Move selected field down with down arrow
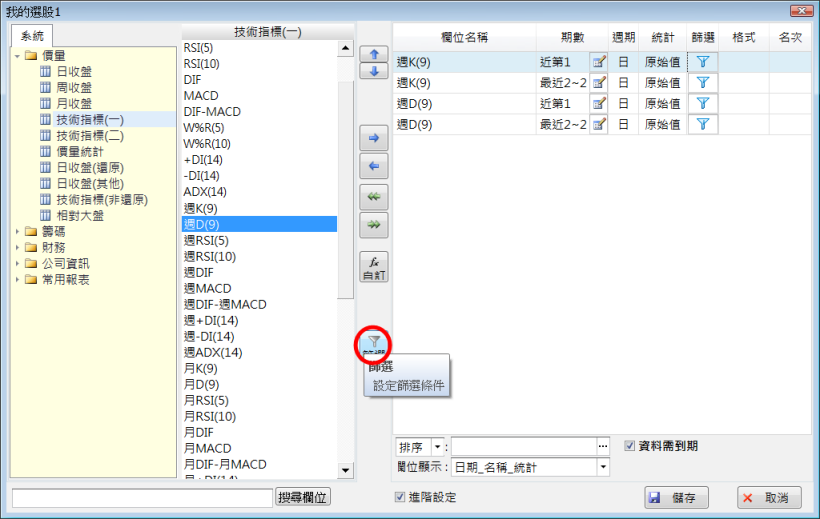 (x=374, y=71)
